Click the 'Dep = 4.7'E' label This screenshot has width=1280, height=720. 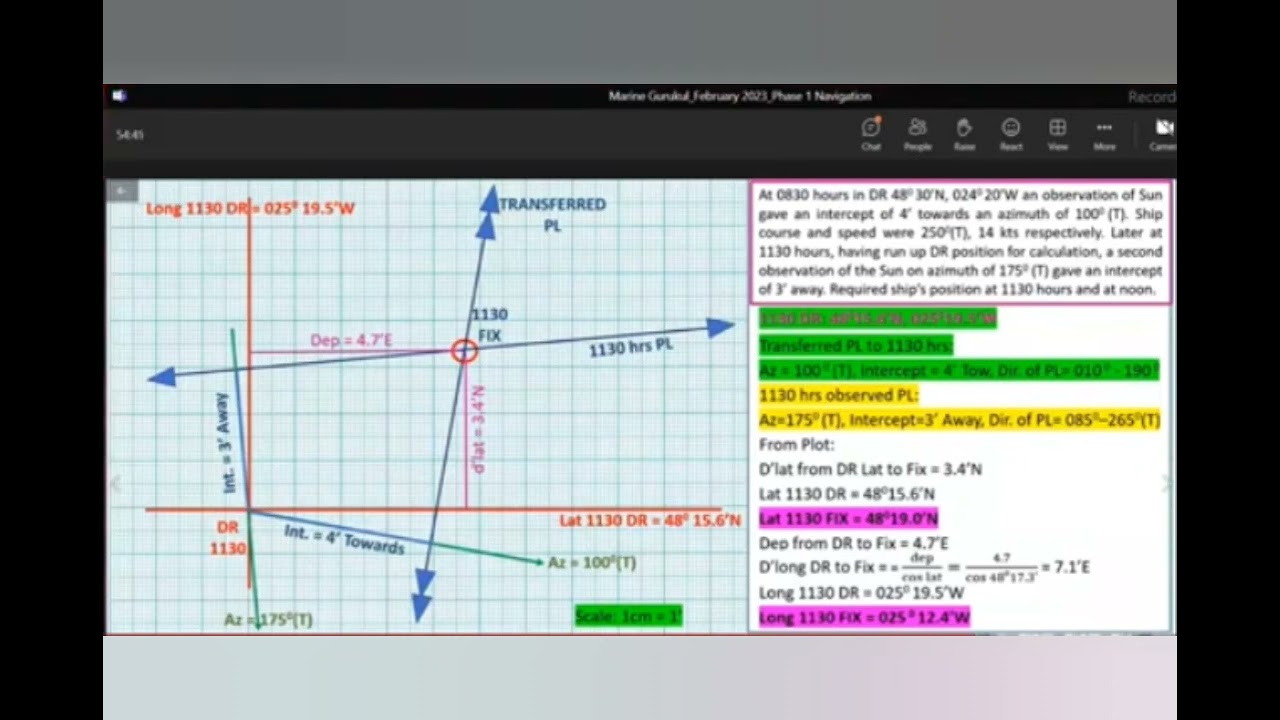(351, 340)
